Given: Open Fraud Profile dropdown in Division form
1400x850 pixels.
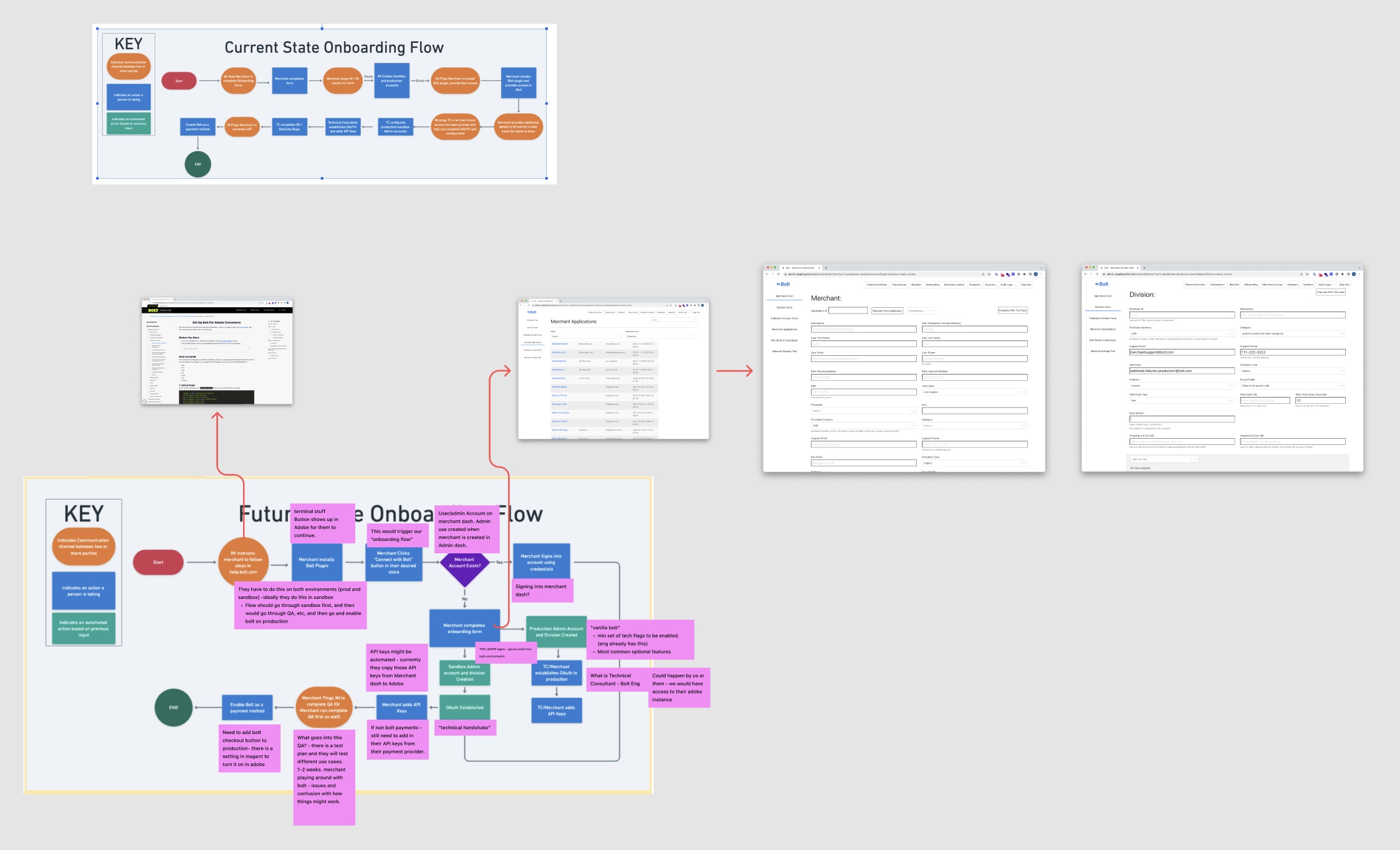Looking at the screenshot, I should pos(1293,386).
